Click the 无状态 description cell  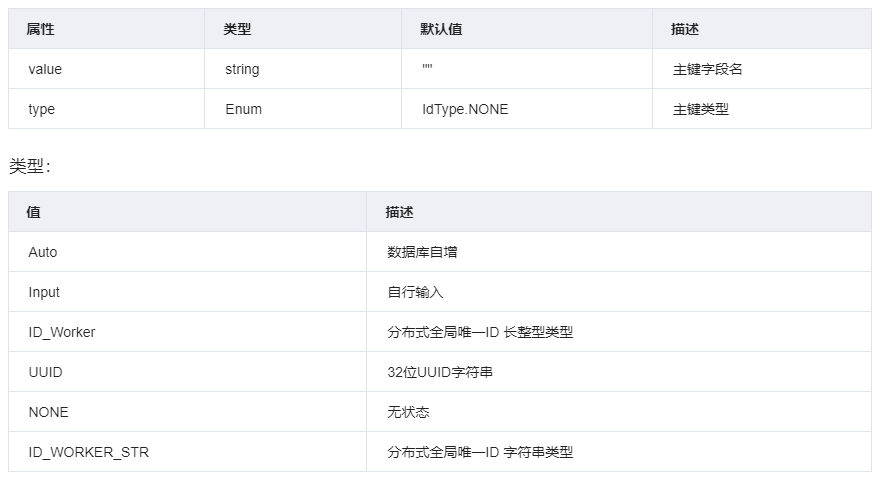coord(408,412)
